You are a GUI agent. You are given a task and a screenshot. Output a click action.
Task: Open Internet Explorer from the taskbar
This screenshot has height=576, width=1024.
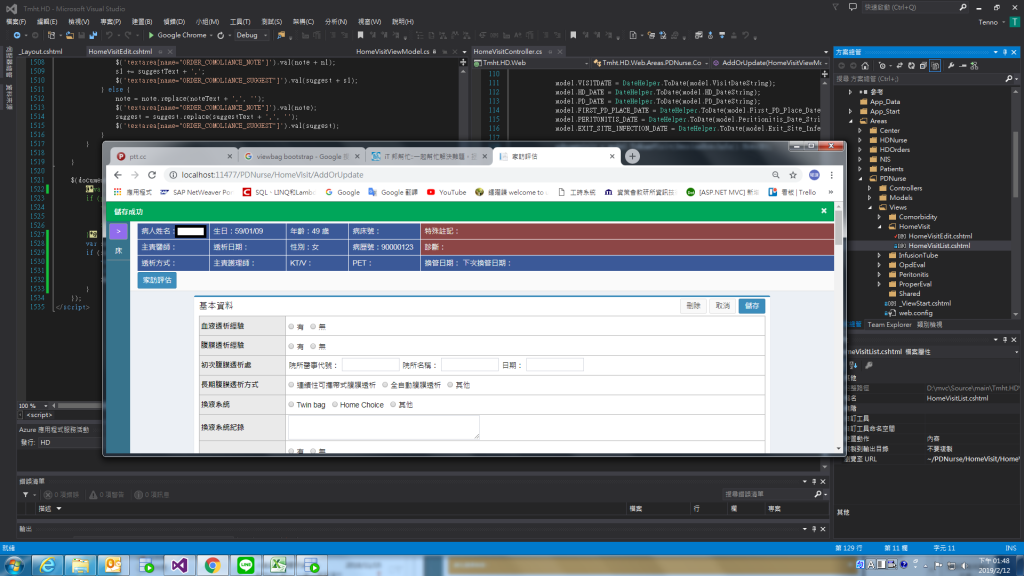pyautogui.click(x=47, y=565)
